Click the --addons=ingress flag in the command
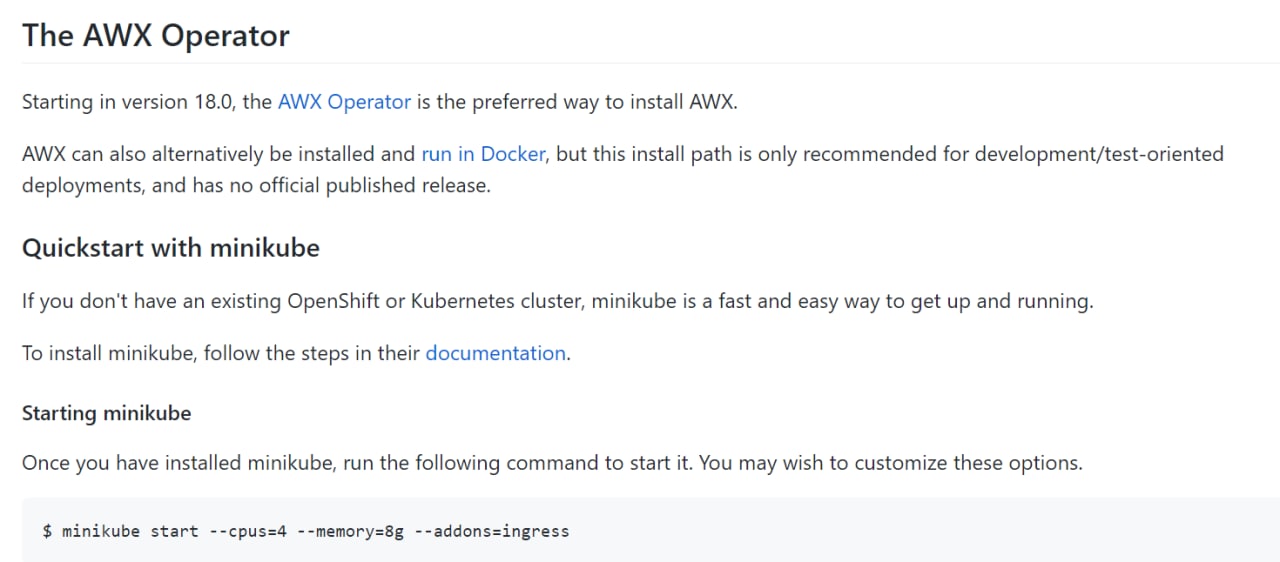The width and height of the screenshot is (1280, 562). click(x=491, y=531)
